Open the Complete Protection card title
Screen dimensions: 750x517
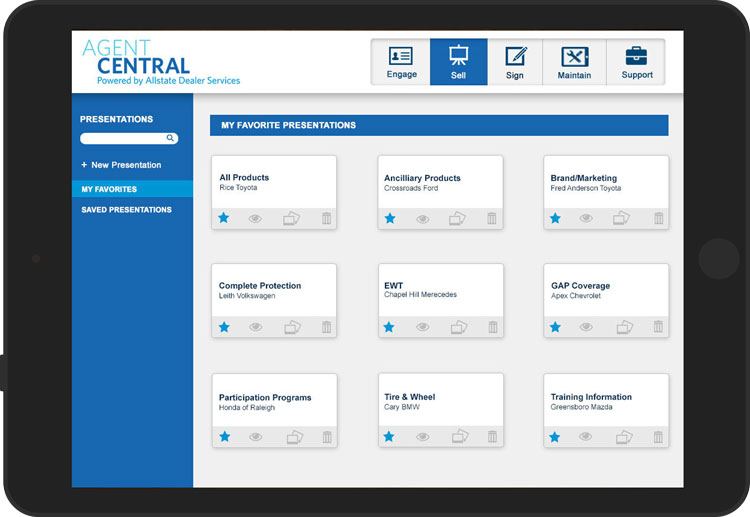260,286
